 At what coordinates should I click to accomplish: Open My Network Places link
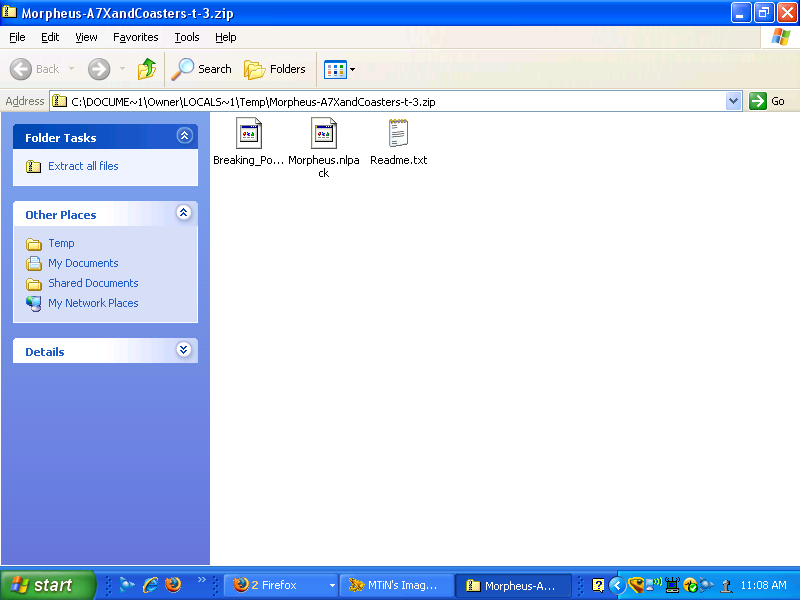pos(93,303)
